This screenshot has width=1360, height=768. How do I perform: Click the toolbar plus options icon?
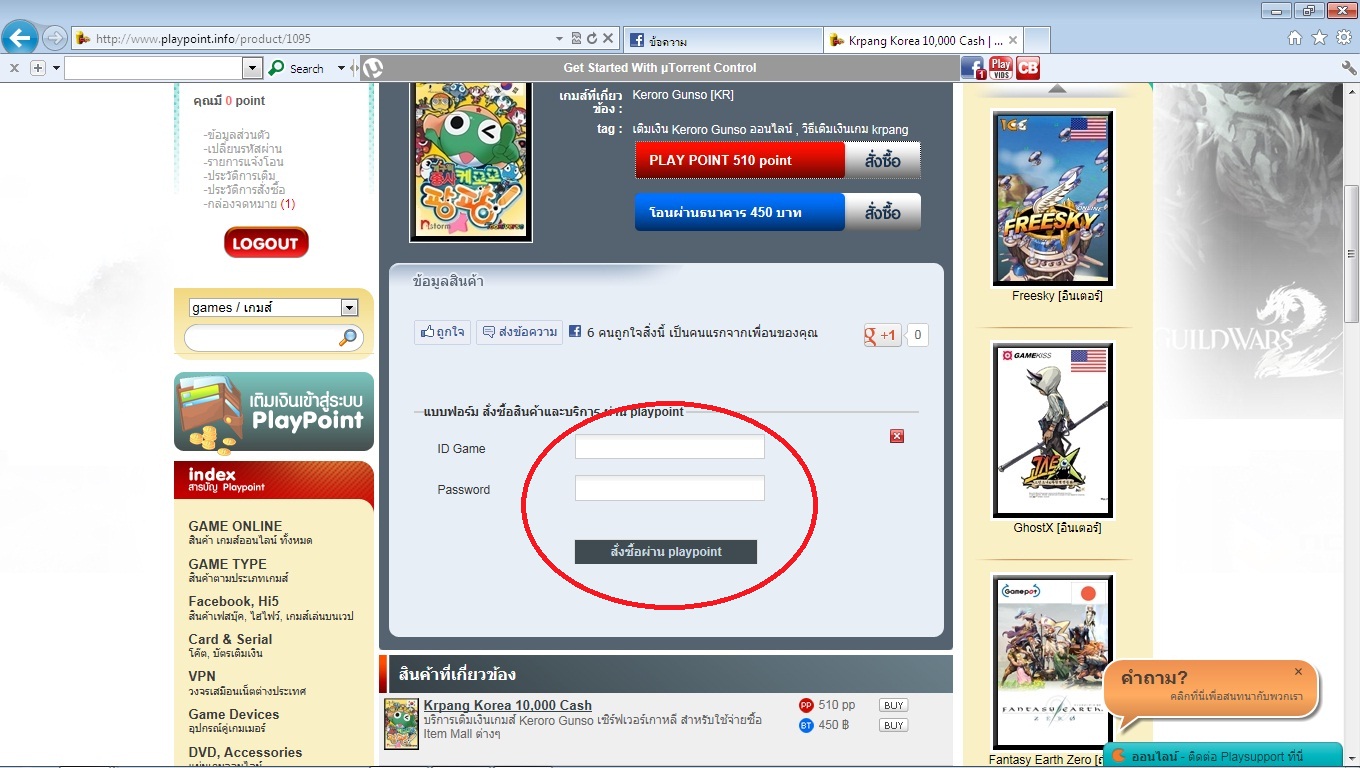point(38,68)
